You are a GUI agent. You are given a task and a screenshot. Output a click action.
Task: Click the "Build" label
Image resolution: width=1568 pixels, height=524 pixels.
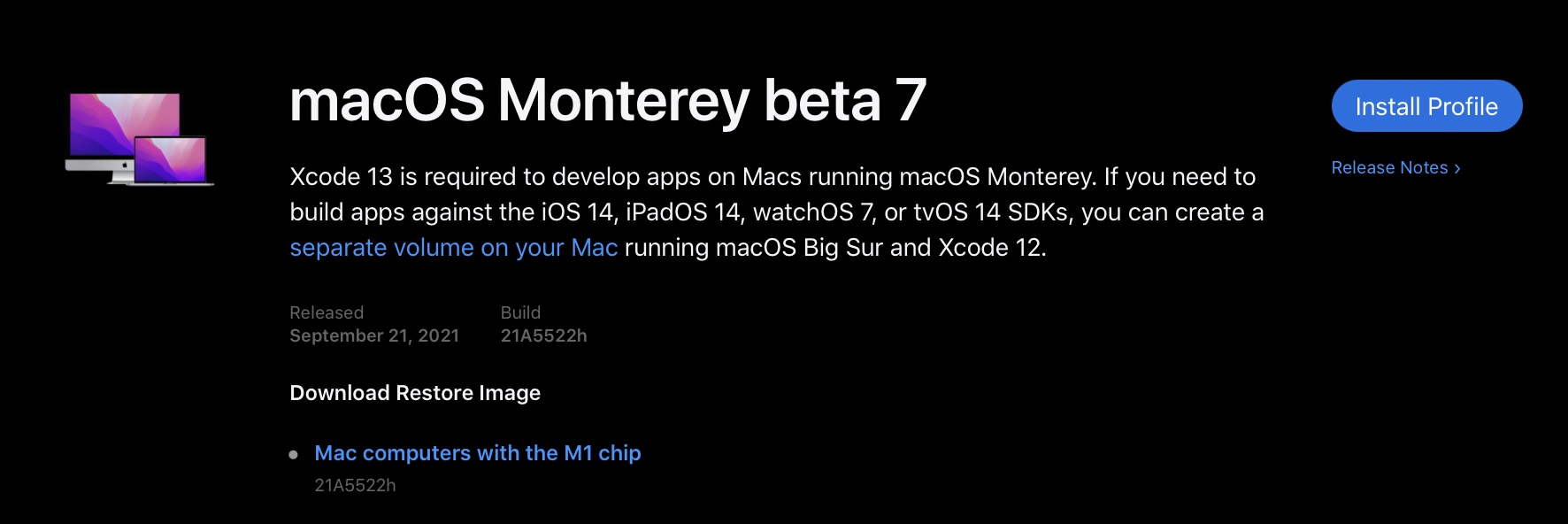point(520,312)
